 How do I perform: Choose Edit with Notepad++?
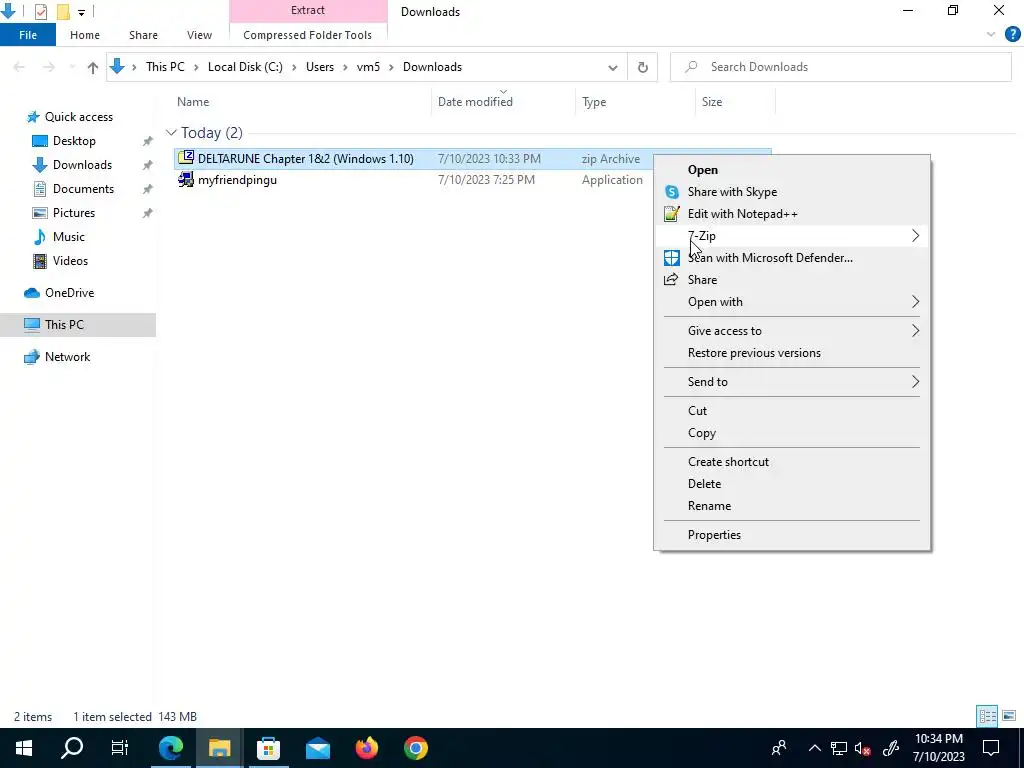pyautogui.click(x=792, y=214)
